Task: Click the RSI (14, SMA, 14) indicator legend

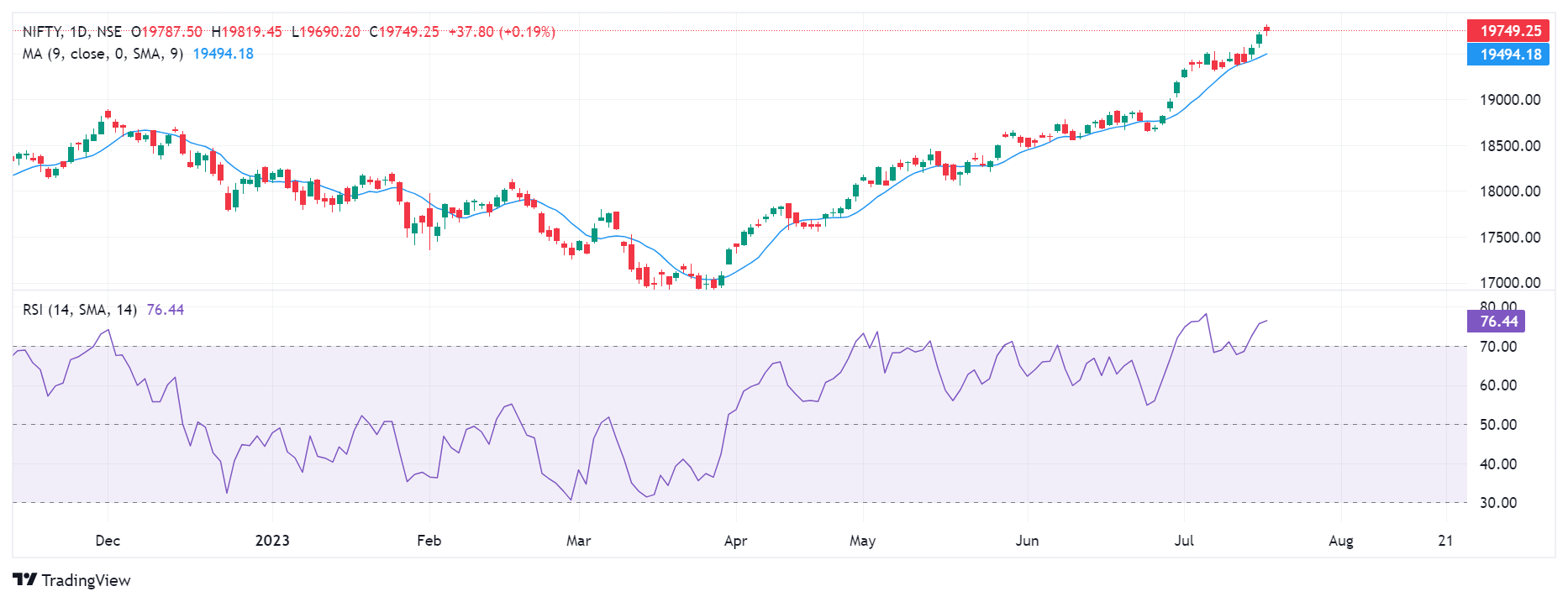Action: pos(80,310)
